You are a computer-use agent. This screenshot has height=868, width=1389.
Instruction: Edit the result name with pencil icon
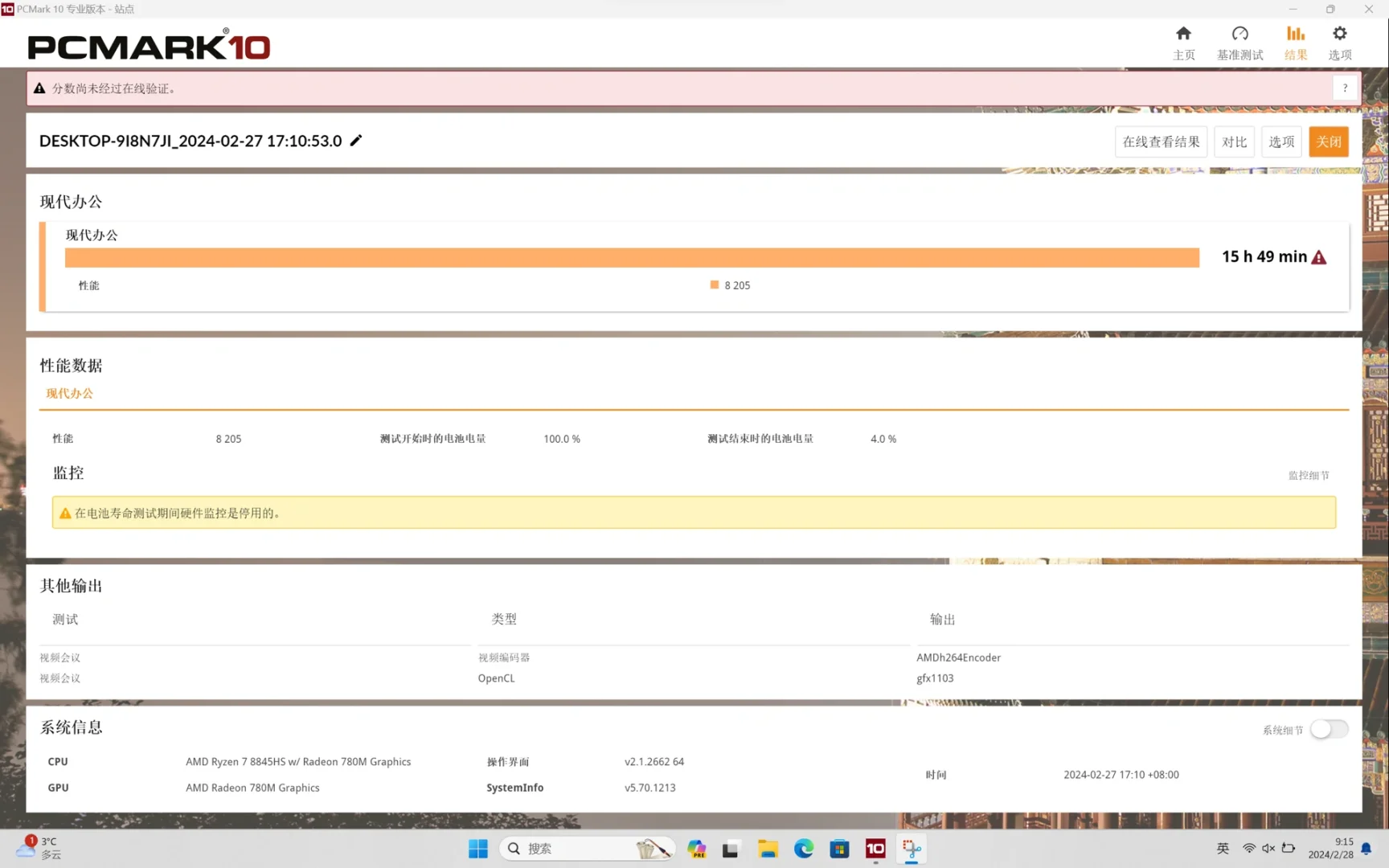click(356, 141)
